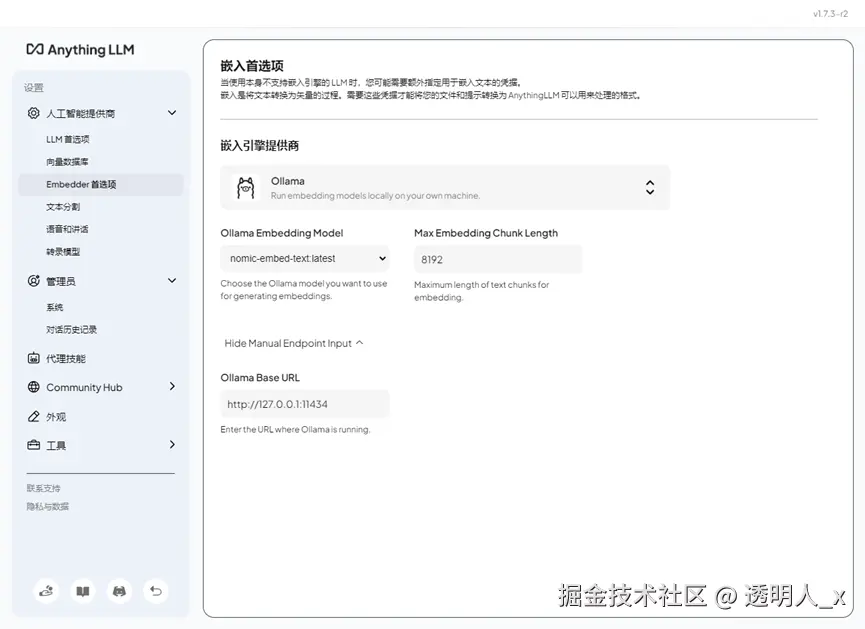Open 系统 under 管理员
This screenshot has height=629, width=865.
[55, 307]
